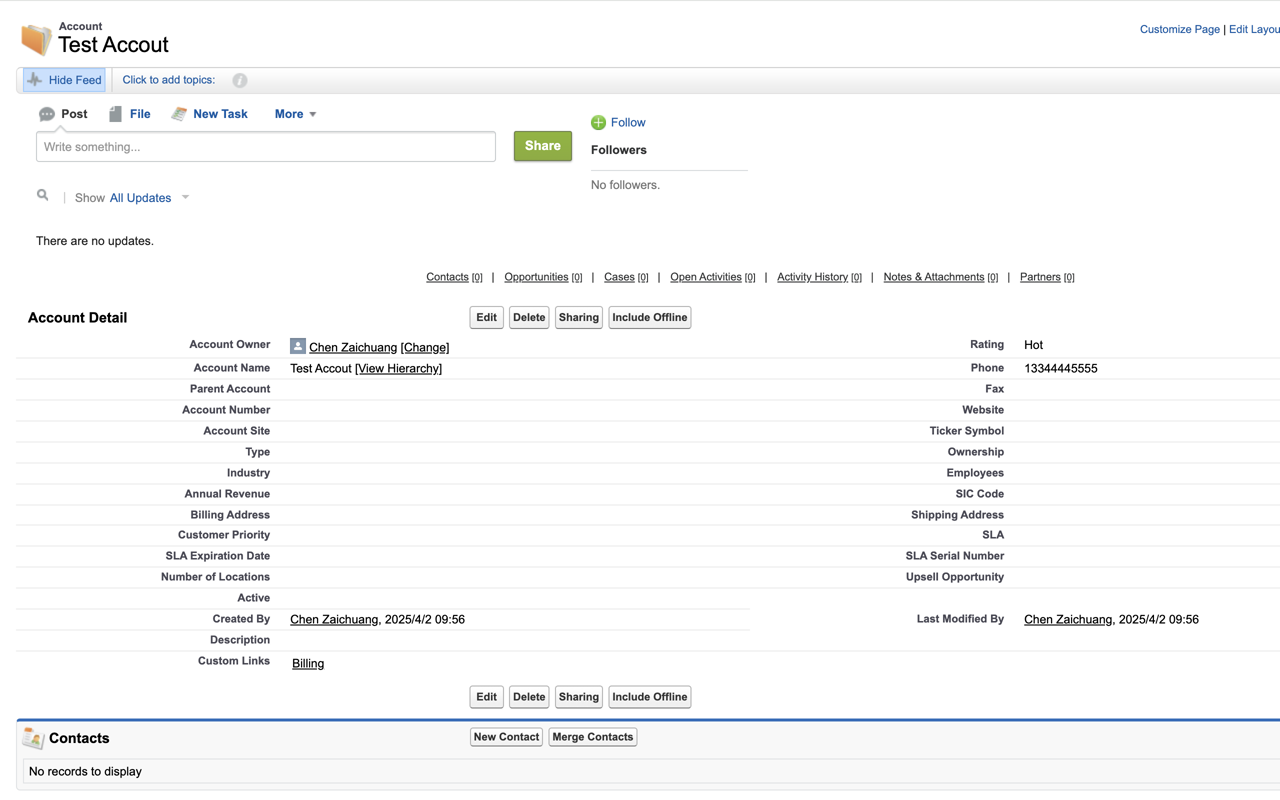This screenshot has width=1280, height=800.
Task: Create a New Contact
Action: click(x=506, y=736)
